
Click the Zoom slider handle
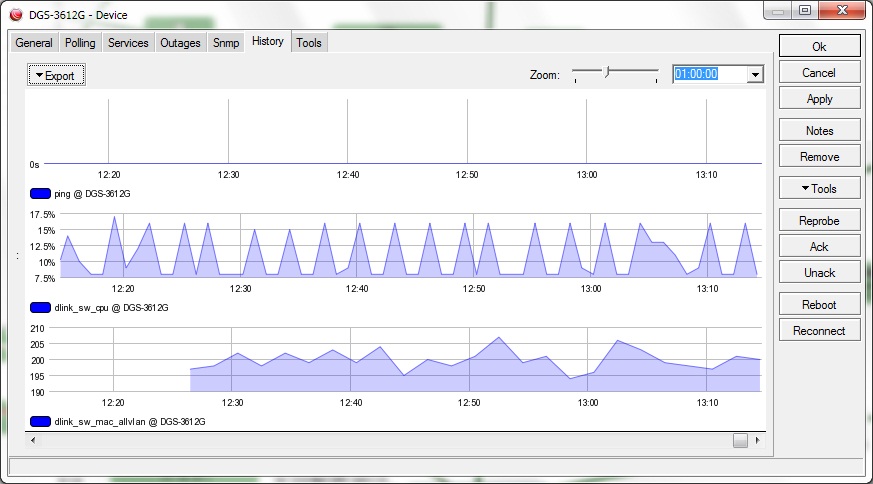[607, 72]
